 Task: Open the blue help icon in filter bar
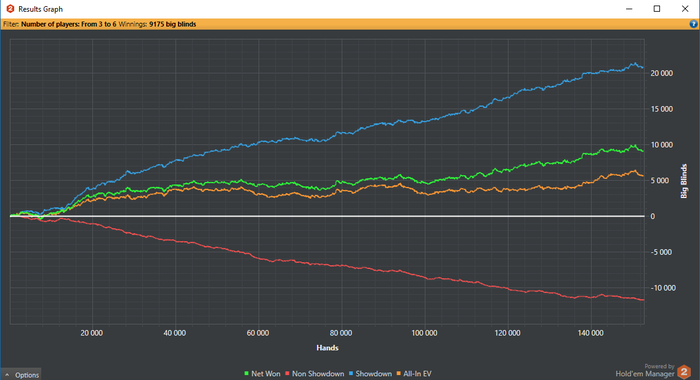[x=693, y=24]
